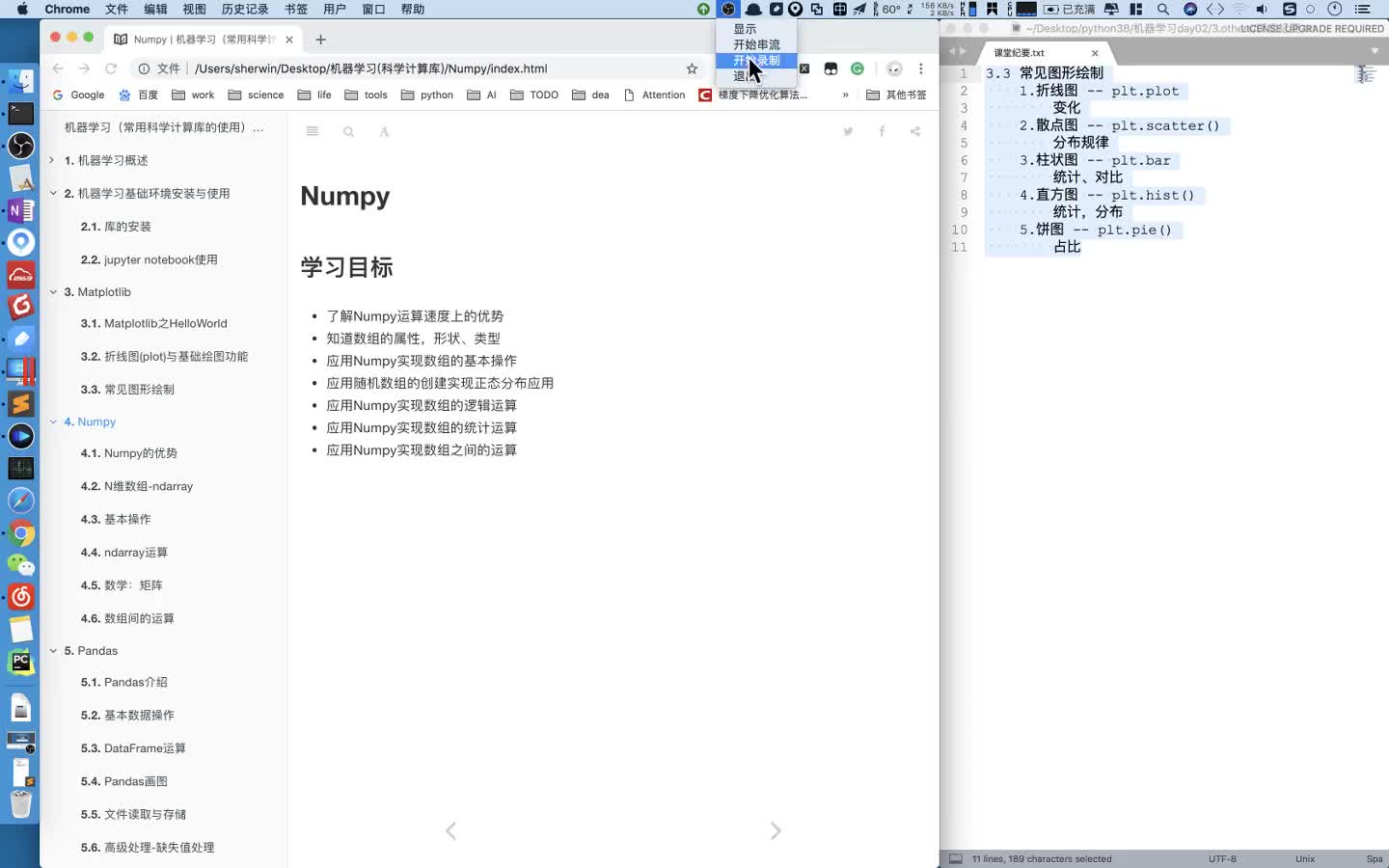
Task: Expand the '1. 机器学习概述' chapter
Action: (52, 160)
